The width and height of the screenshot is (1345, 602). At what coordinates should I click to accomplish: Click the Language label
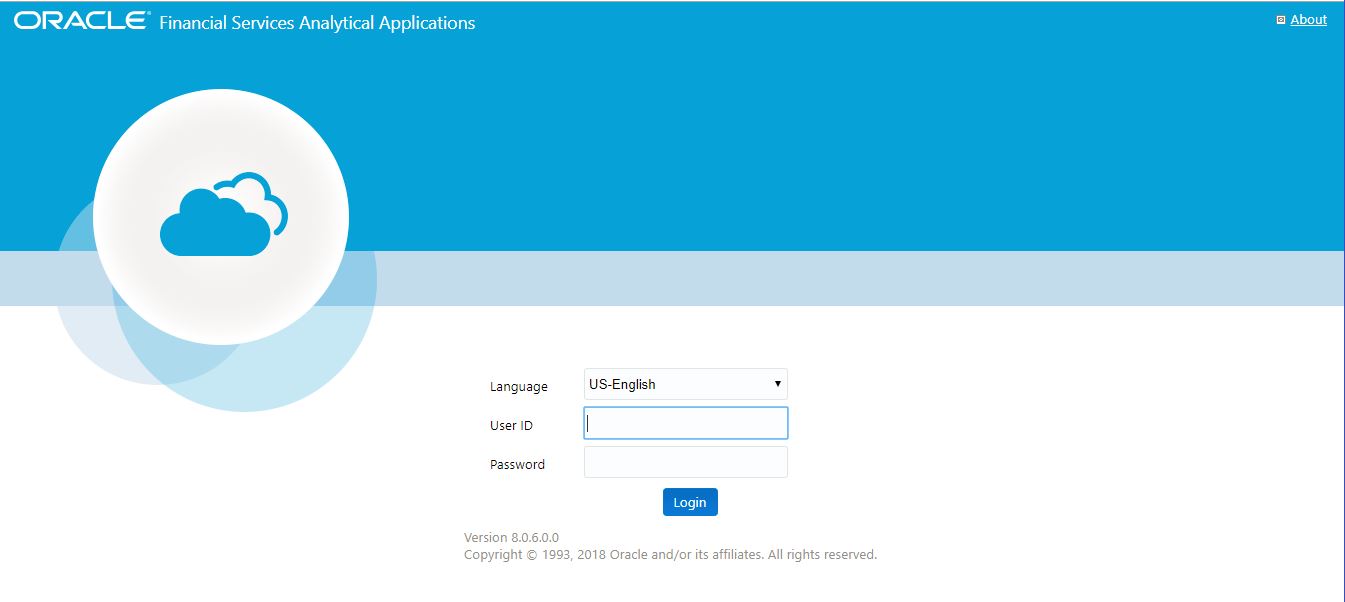point(517,386)
